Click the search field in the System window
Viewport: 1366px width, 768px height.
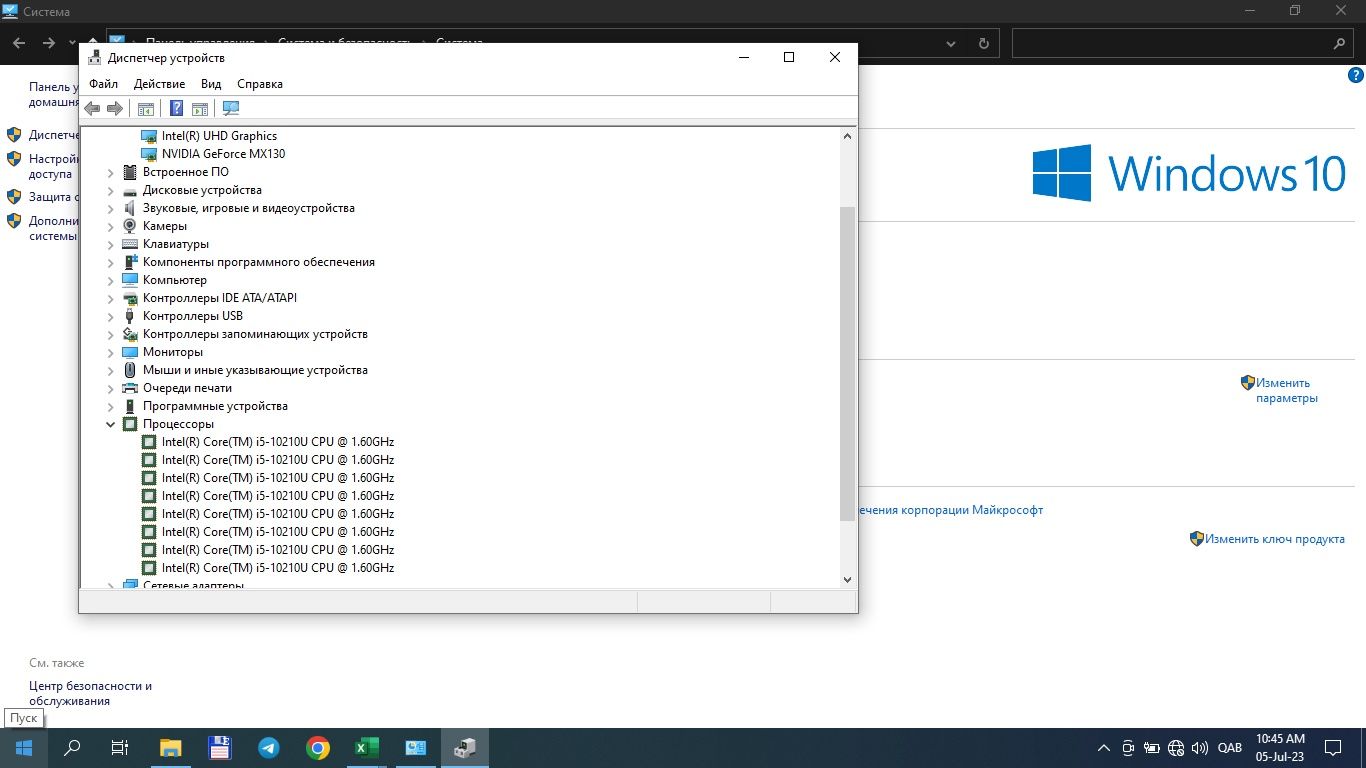pos(1182,43)
